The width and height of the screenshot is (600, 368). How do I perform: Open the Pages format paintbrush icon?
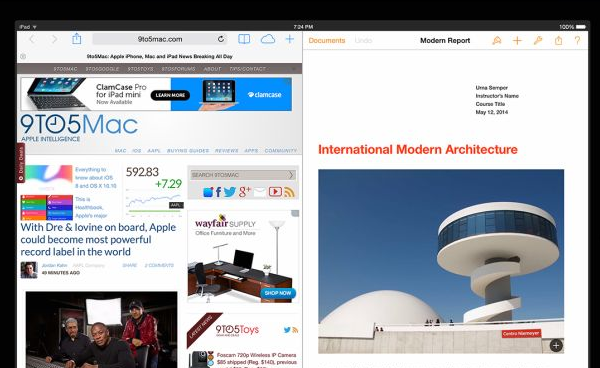pyautogui.click(x=497, y=41)
